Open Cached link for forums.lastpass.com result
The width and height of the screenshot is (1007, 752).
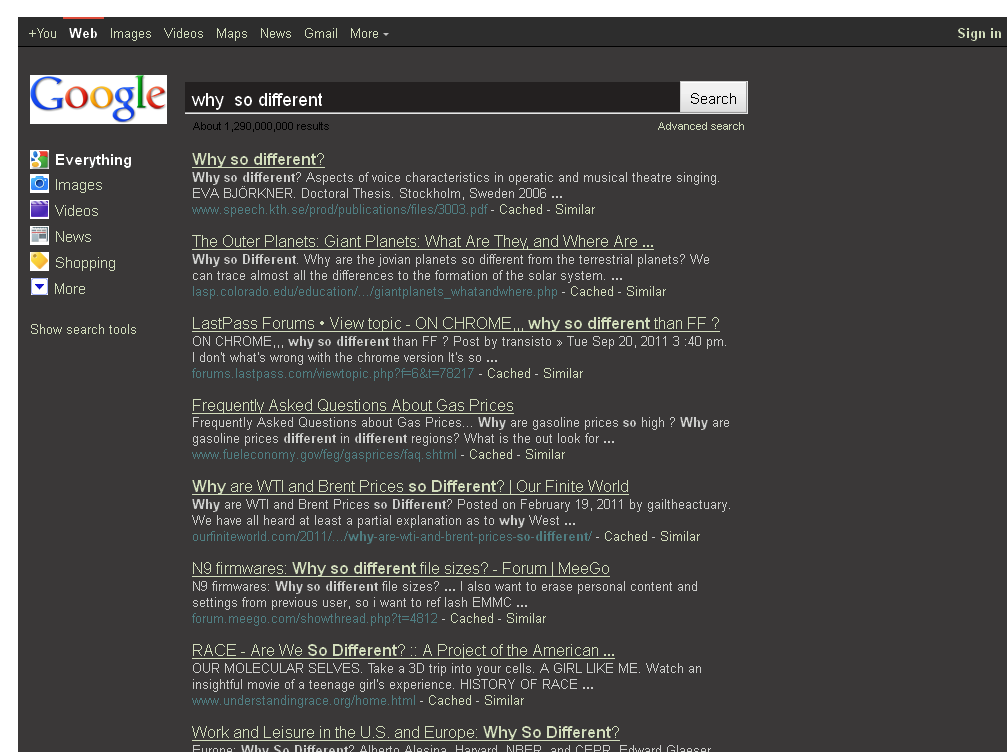point(509,373)
